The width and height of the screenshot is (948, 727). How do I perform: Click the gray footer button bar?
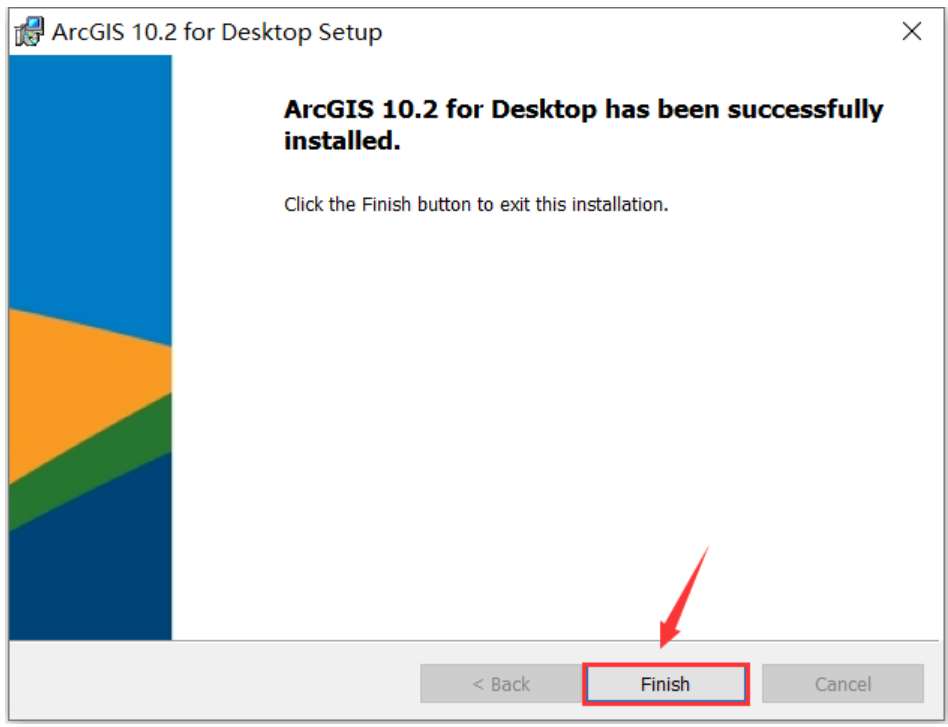[300, 684]
